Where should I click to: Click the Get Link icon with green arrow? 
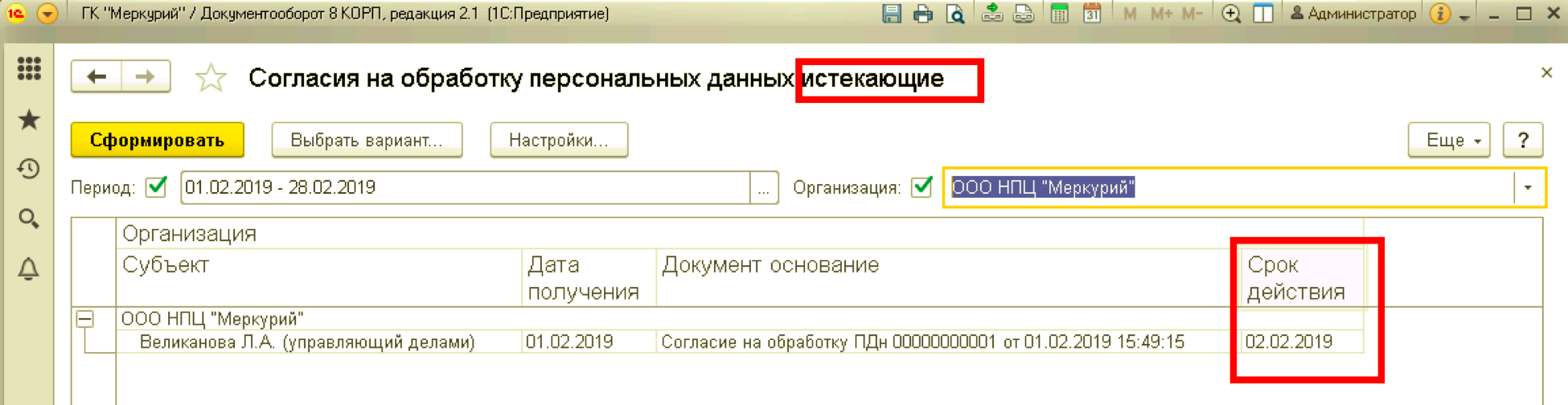pos(991,14)
